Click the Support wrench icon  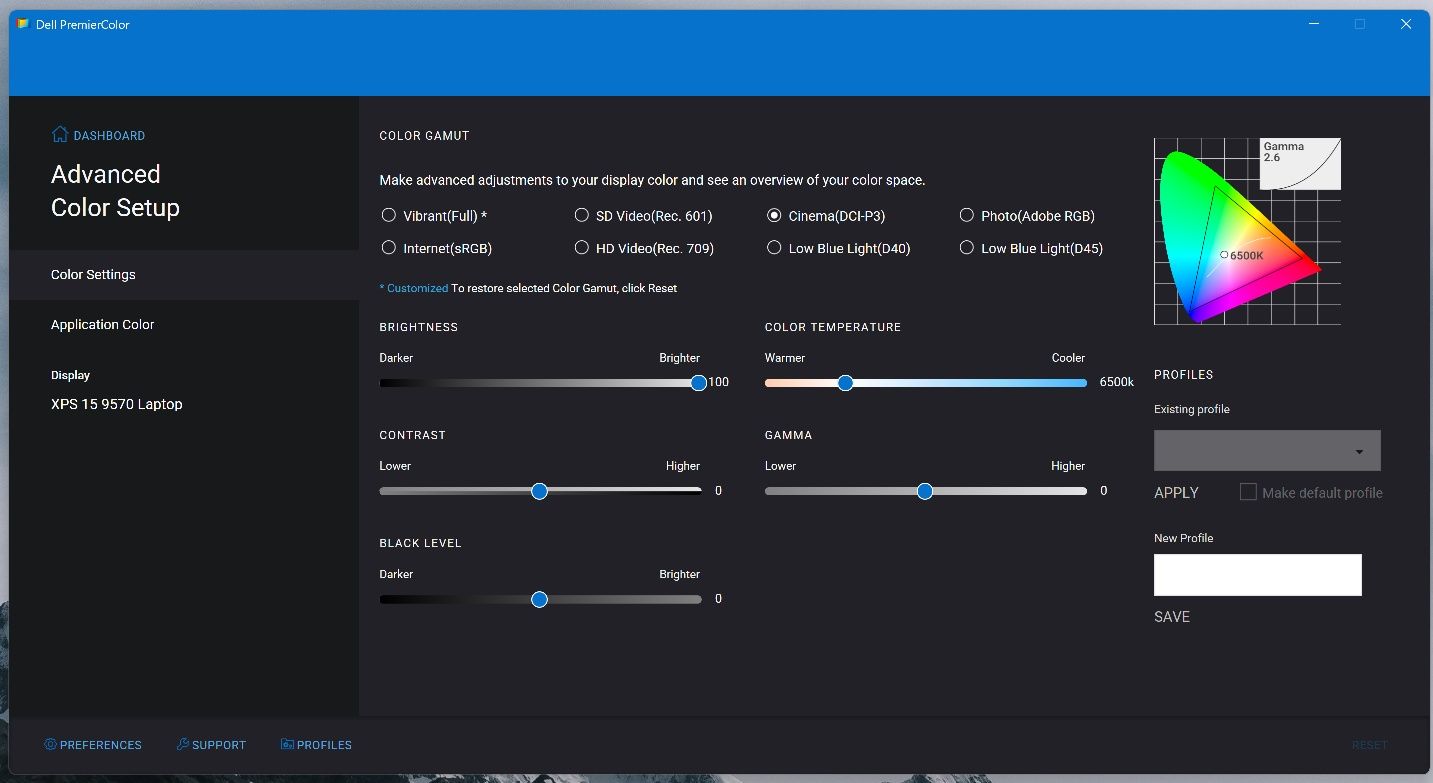click(x=183, y=745)
